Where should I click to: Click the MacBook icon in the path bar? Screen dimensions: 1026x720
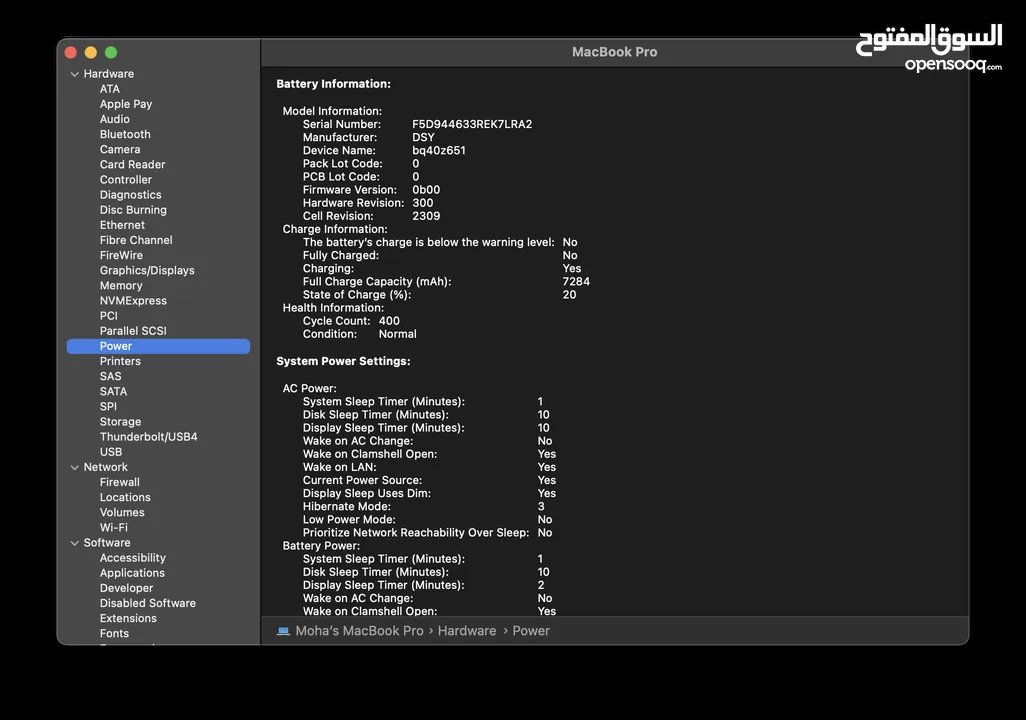[283, 631]
